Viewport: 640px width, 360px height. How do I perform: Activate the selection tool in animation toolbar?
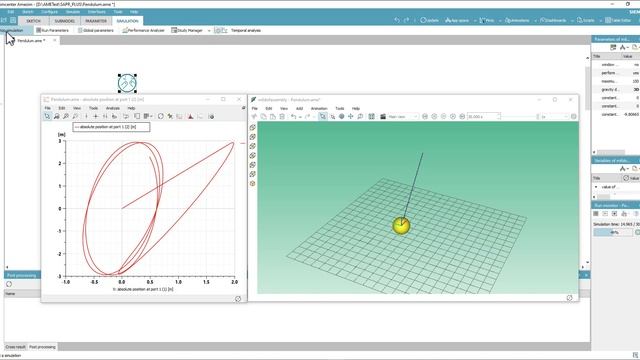pos(322,117)
